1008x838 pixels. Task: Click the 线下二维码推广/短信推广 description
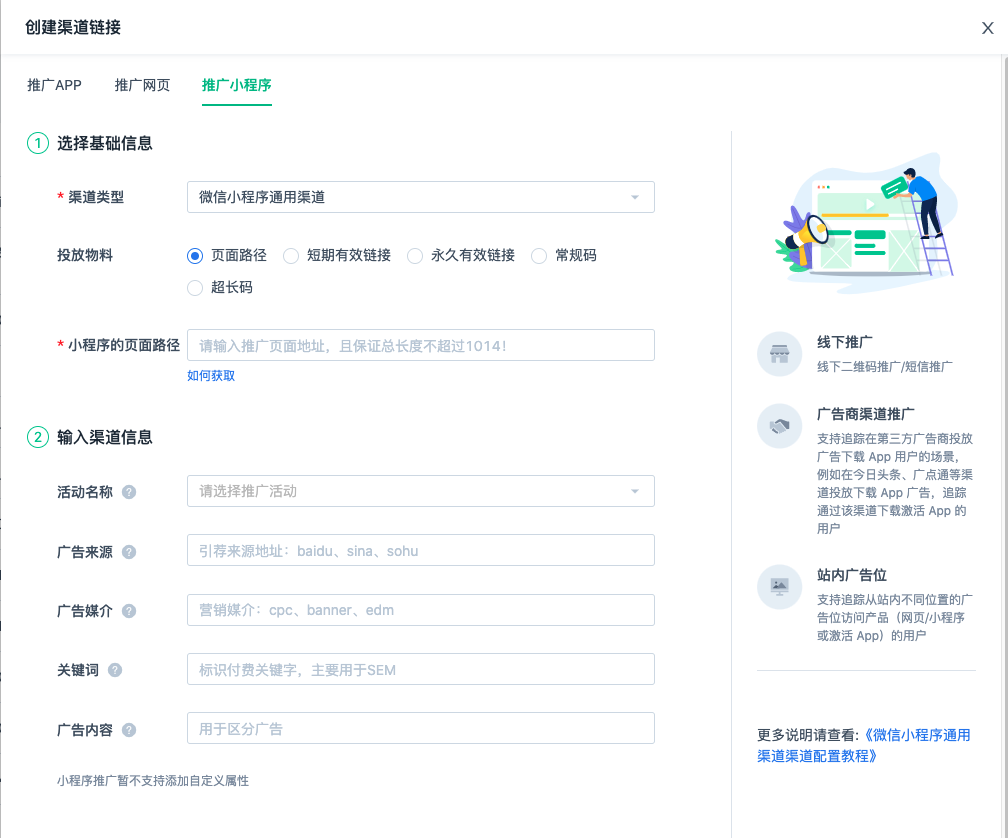[x=885, y=367]
